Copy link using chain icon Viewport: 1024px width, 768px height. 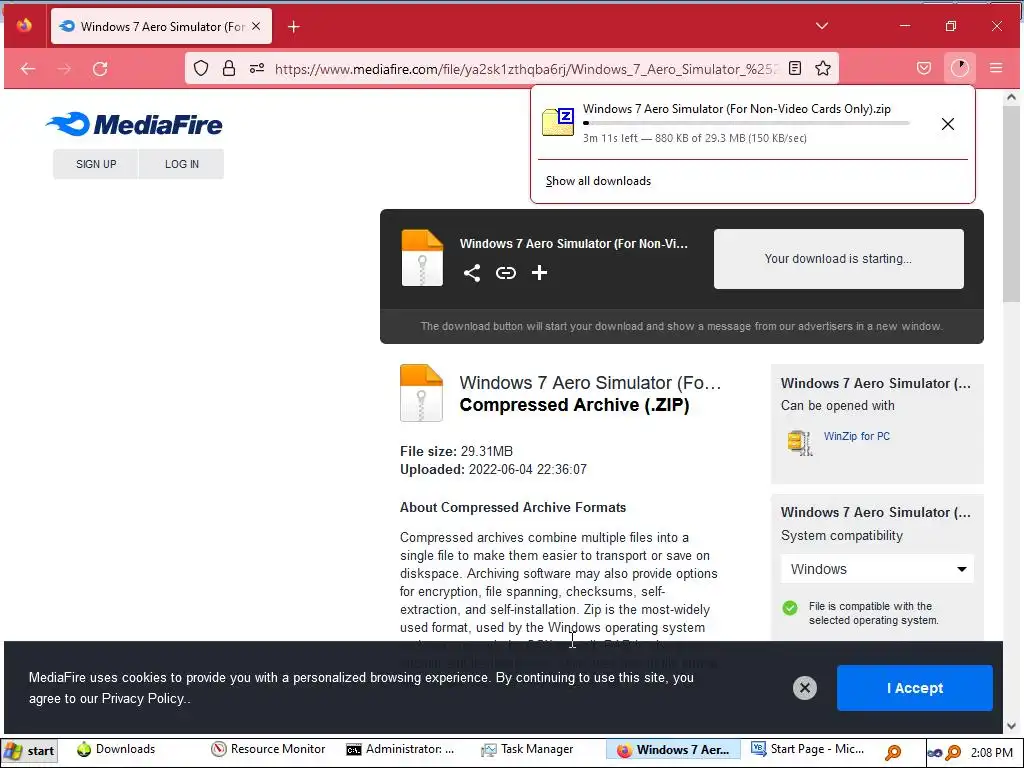[x=505, y=273]
